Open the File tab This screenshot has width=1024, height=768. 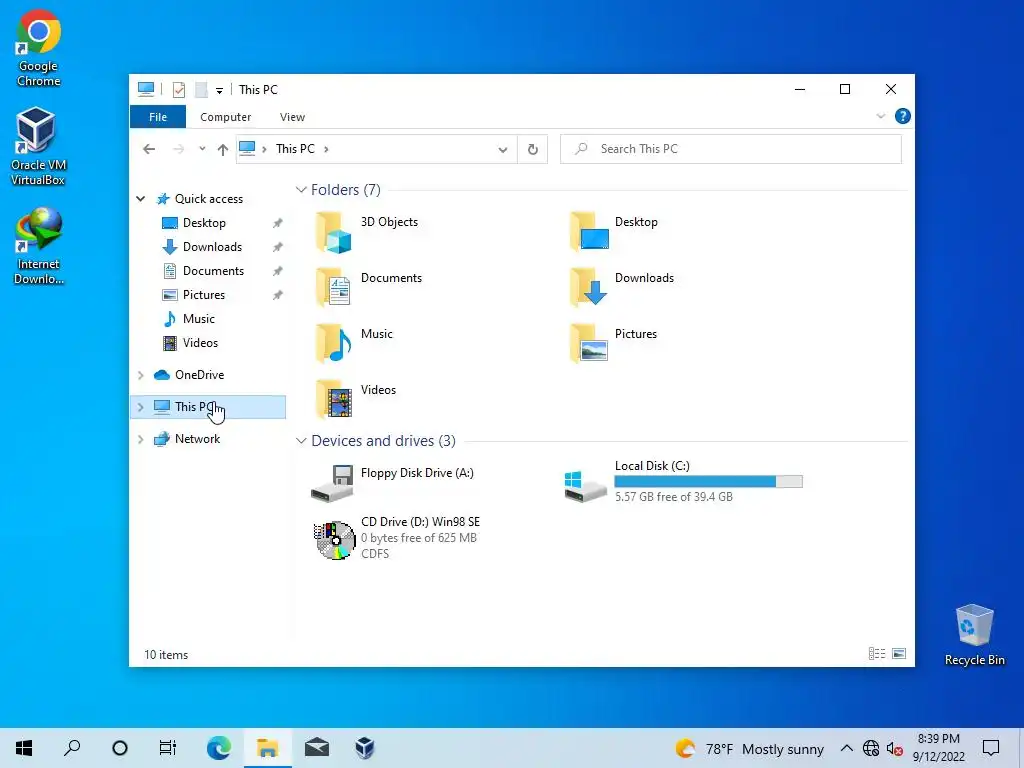click(158, 117)
